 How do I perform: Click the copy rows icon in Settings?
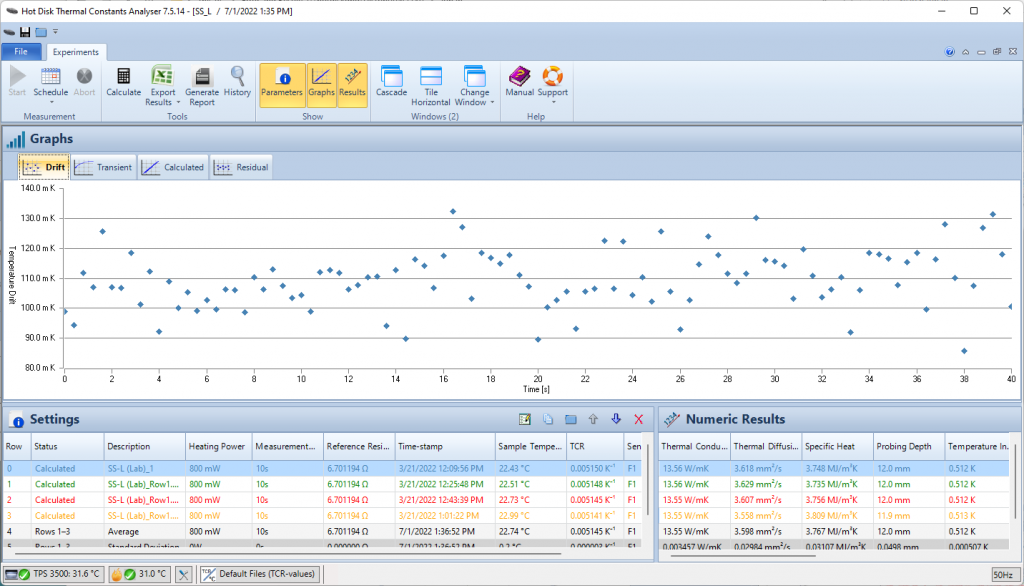[547, 419]
